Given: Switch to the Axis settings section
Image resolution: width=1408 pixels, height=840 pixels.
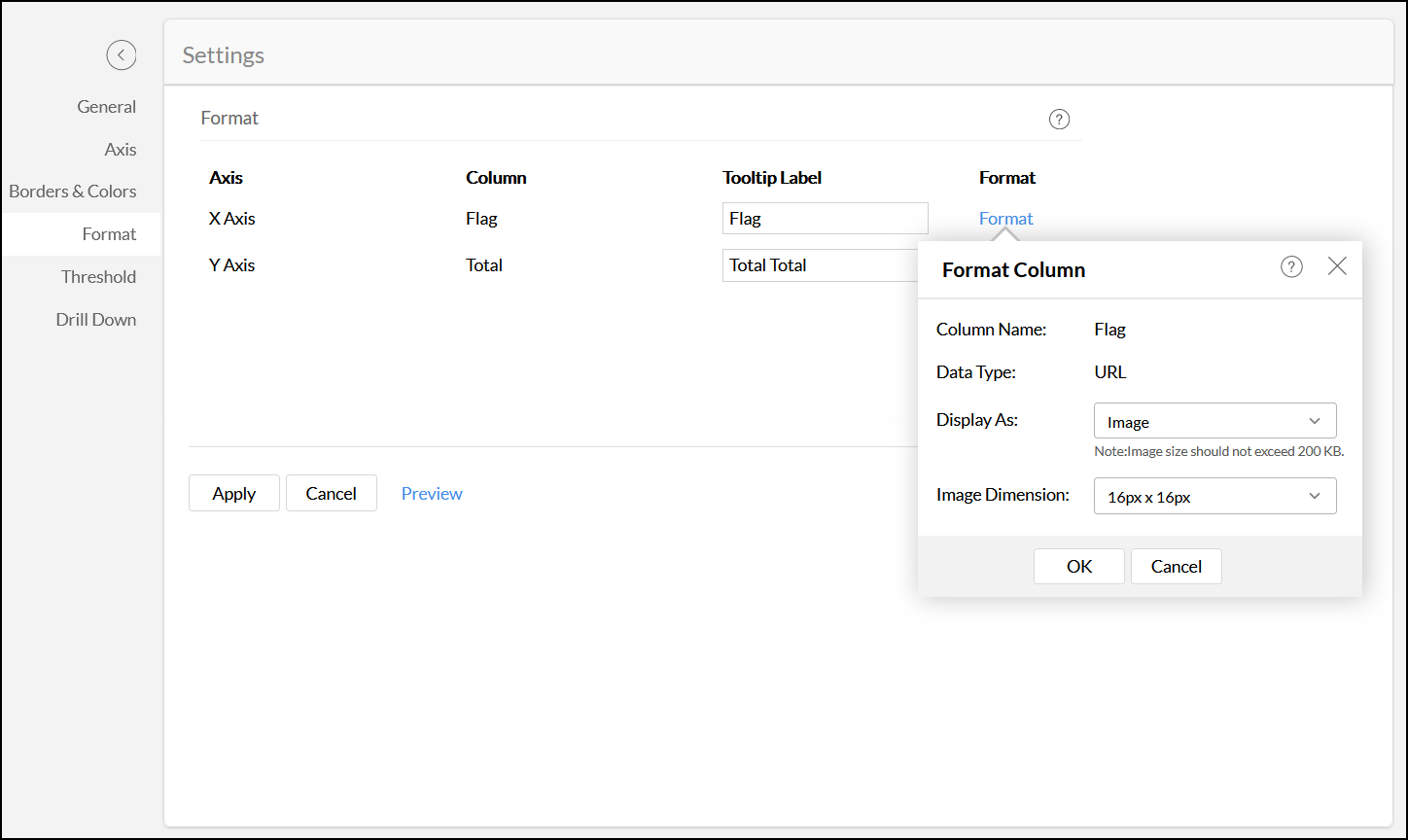Looking at the screenshot, I should tap(121, 149).
